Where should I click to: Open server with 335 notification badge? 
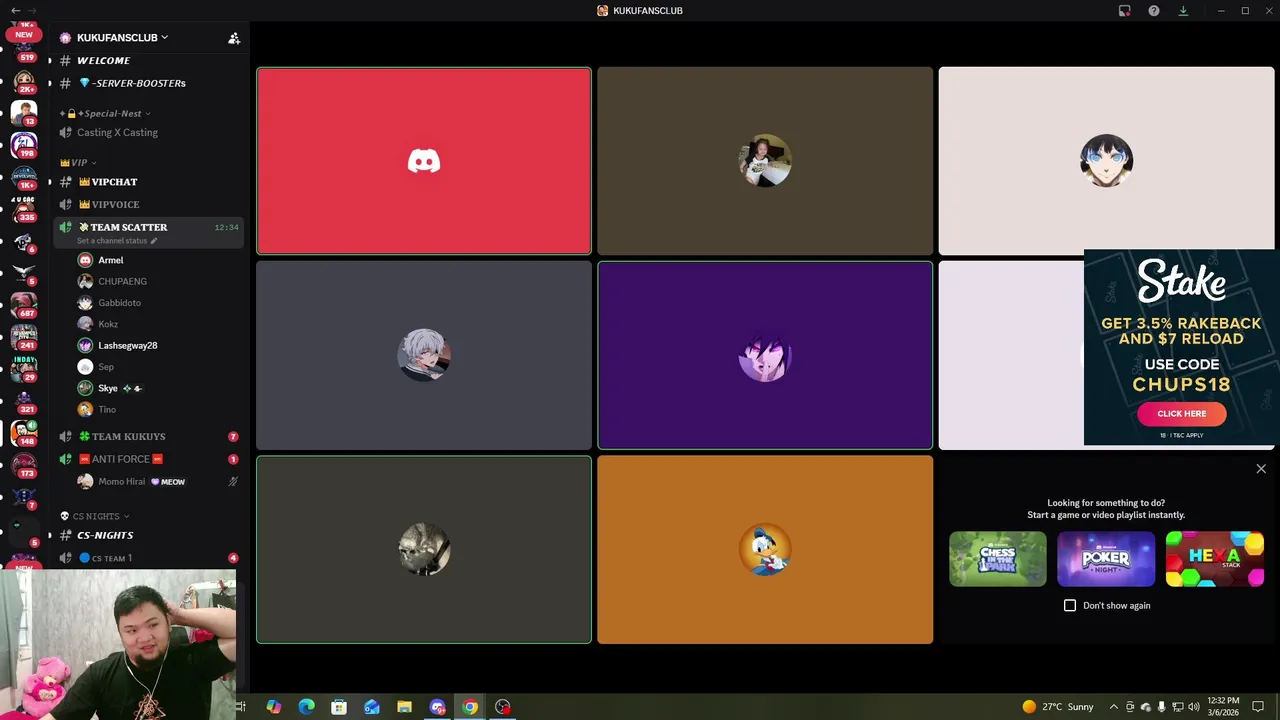[23, 209]
